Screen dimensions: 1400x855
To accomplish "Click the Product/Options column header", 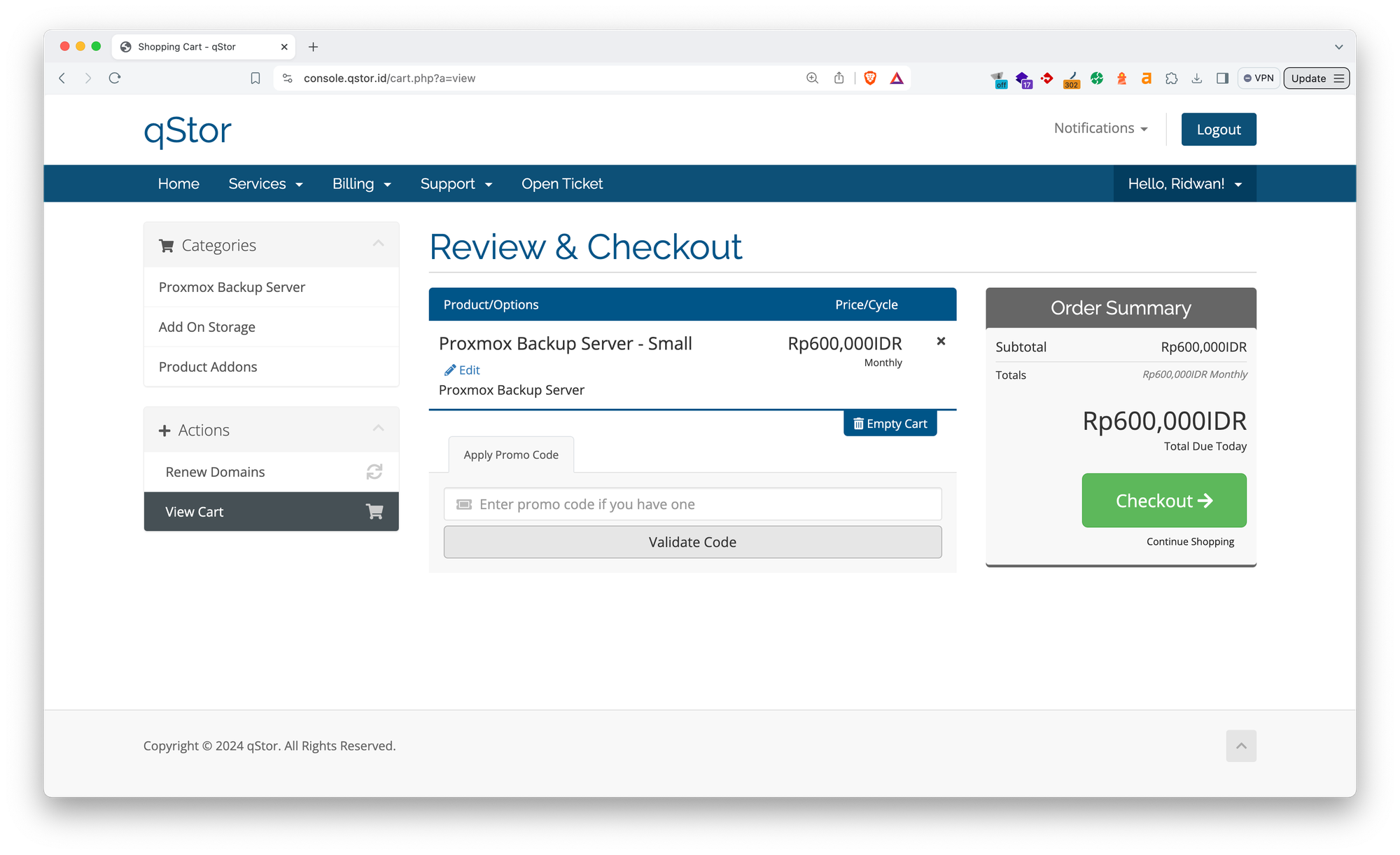I will click(x=491, y=305).
